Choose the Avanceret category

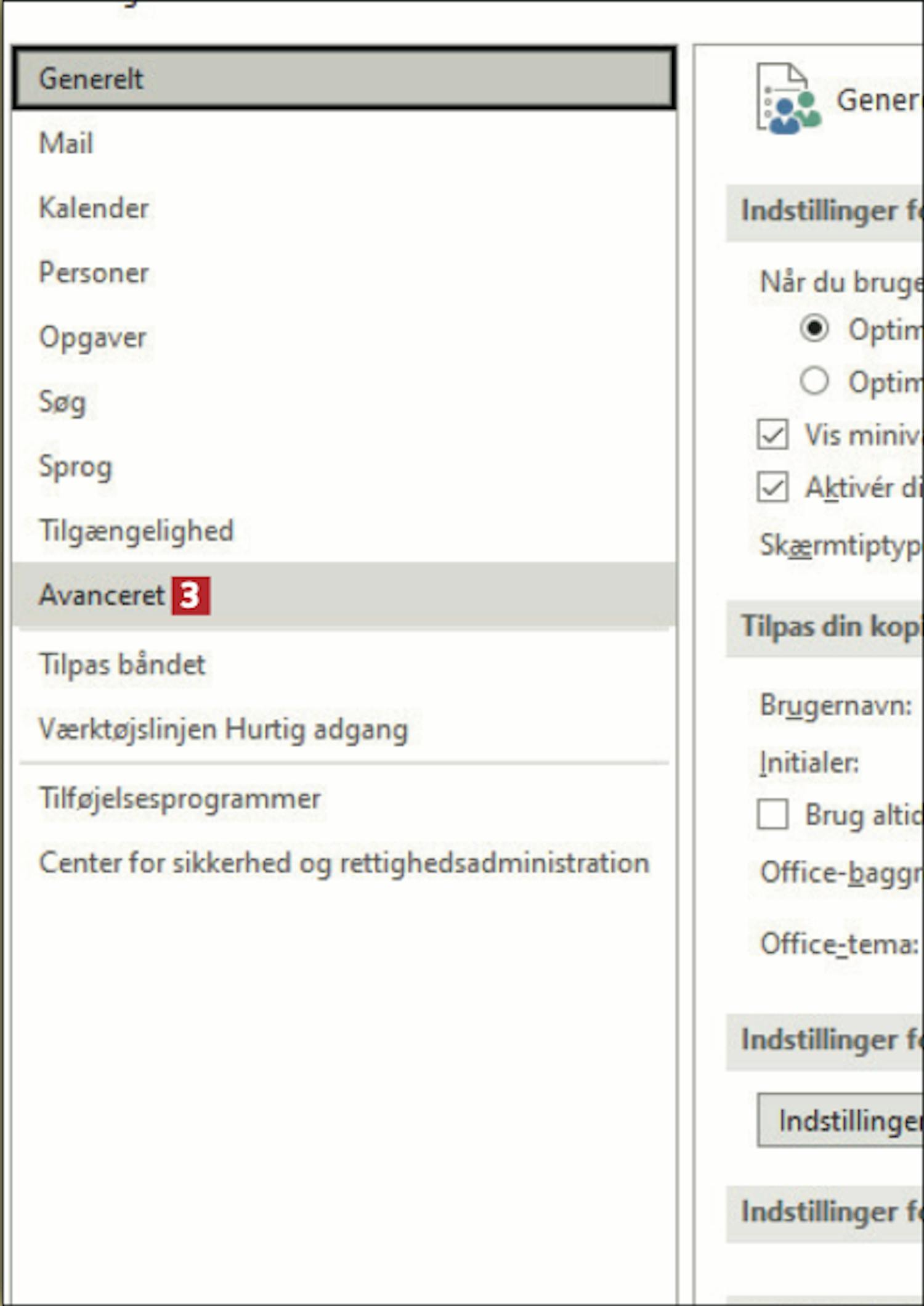pos(344,595)
